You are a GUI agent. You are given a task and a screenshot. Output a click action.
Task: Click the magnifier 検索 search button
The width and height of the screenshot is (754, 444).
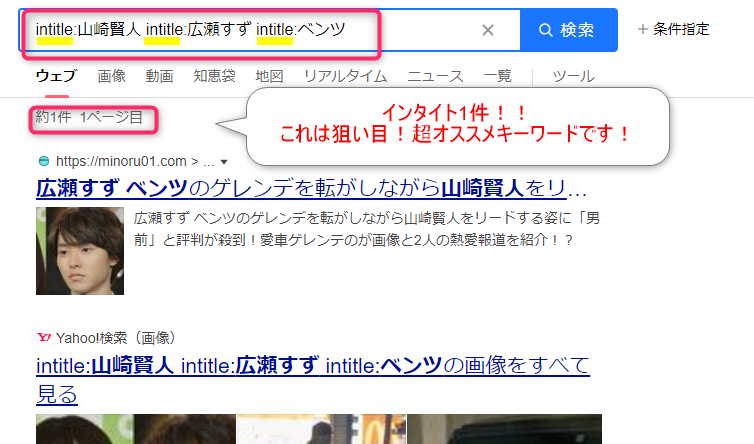(x=568, y=30)
